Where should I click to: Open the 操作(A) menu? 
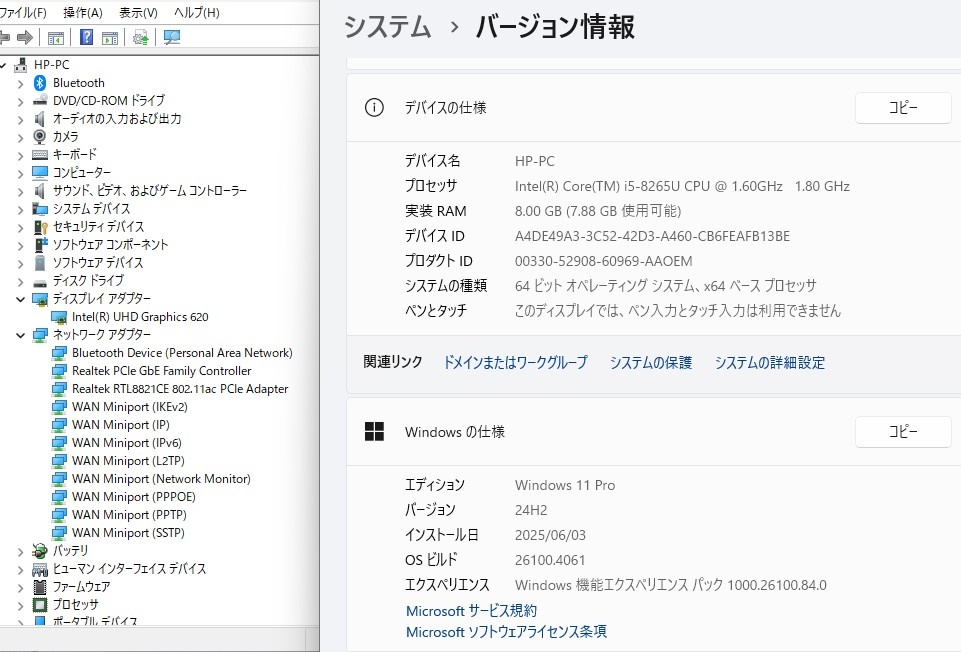click(x=83, y=12)
